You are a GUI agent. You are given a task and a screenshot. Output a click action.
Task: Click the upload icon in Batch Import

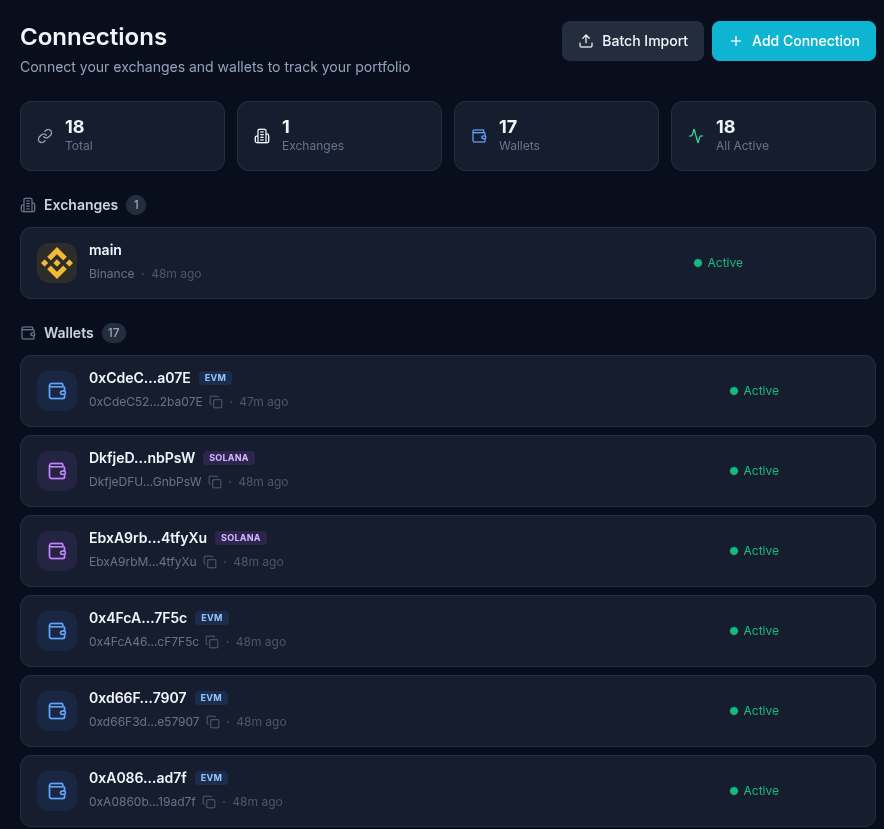coord(586,41)
